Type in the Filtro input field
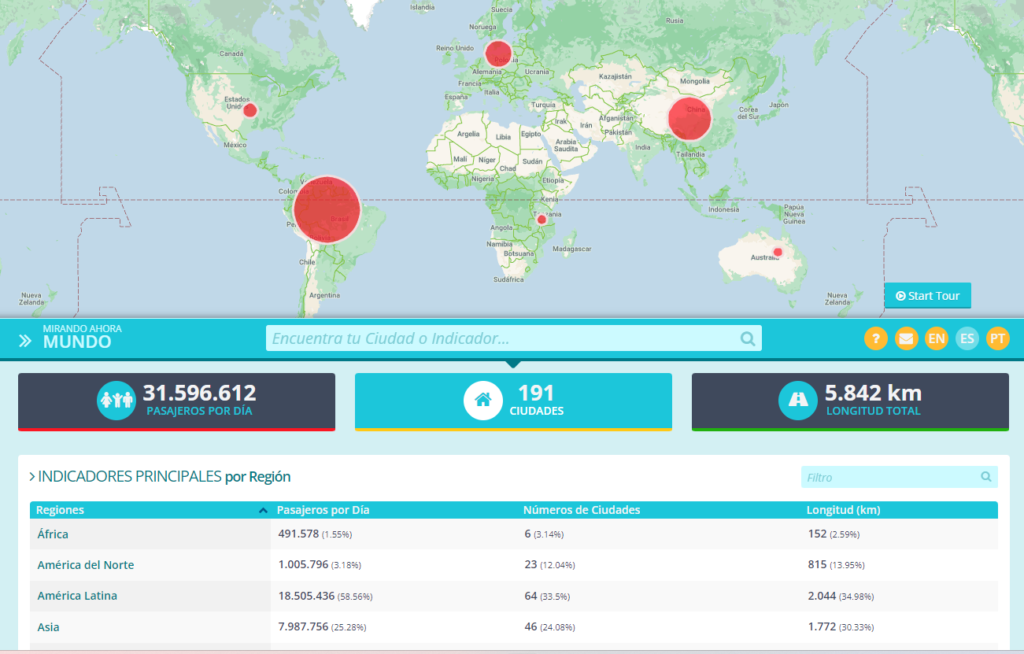The height and width of the screenshot is (654, 1024). click(888, 477)
